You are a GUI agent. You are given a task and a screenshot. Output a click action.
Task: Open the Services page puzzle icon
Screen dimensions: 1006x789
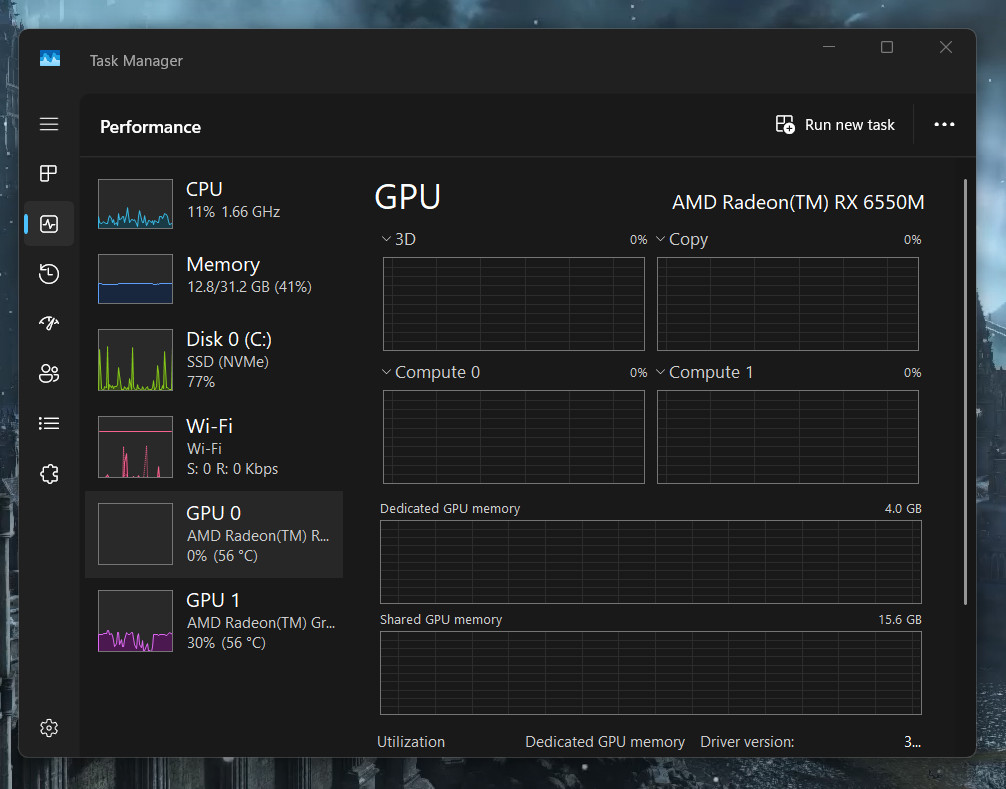pos(49,474)
